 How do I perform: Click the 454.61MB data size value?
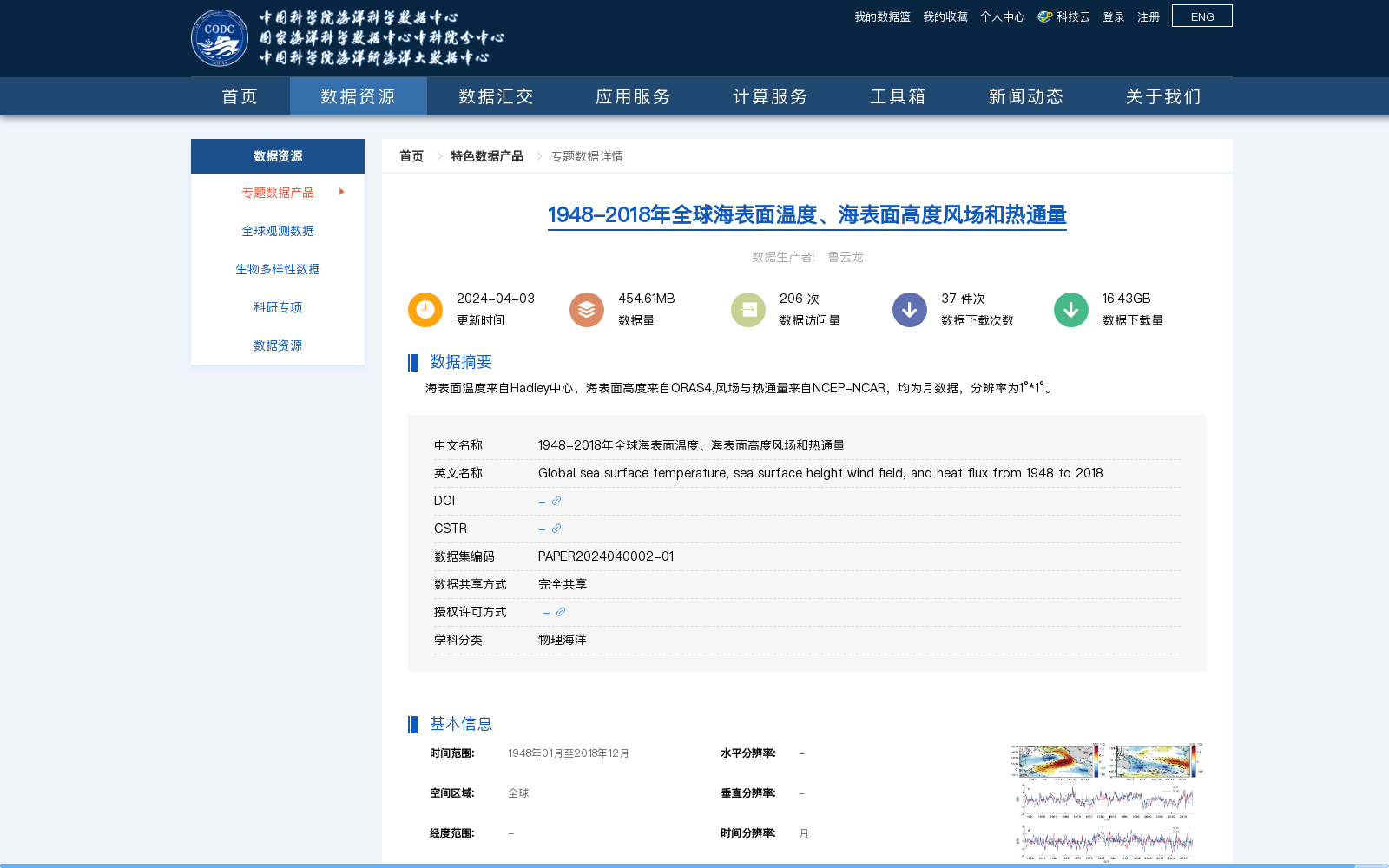[x=647, y=299]
